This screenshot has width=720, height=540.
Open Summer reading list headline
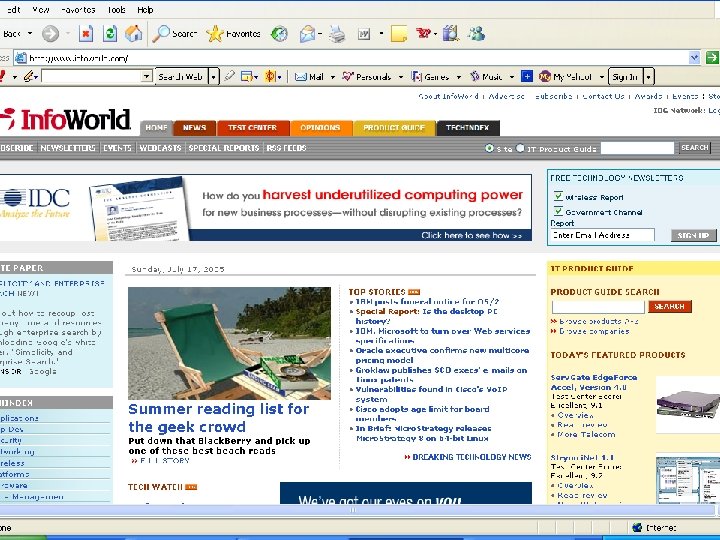[x=219, y=418]
